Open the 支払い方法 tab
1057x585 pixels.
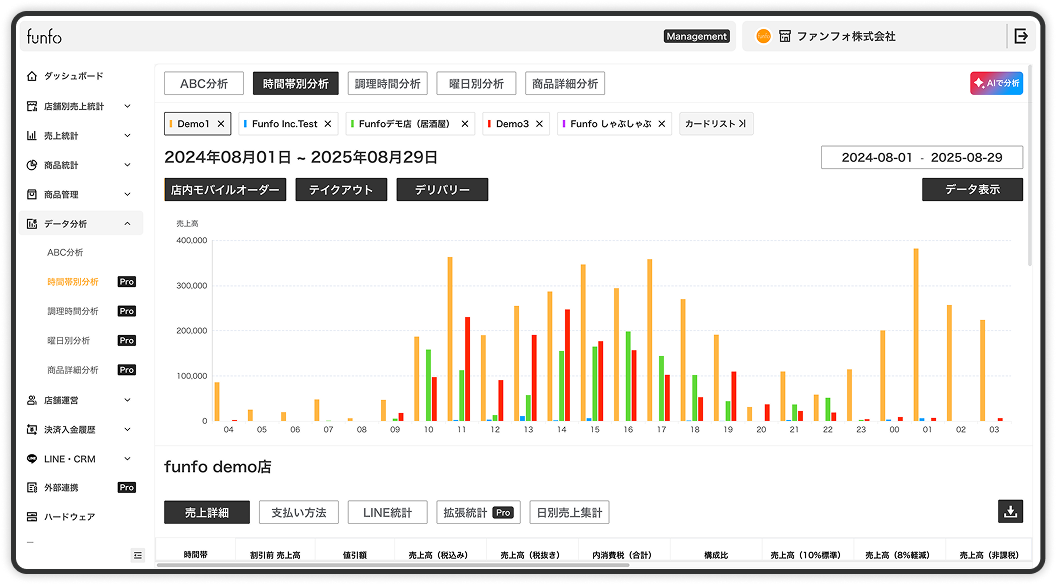tap(299, 512)
